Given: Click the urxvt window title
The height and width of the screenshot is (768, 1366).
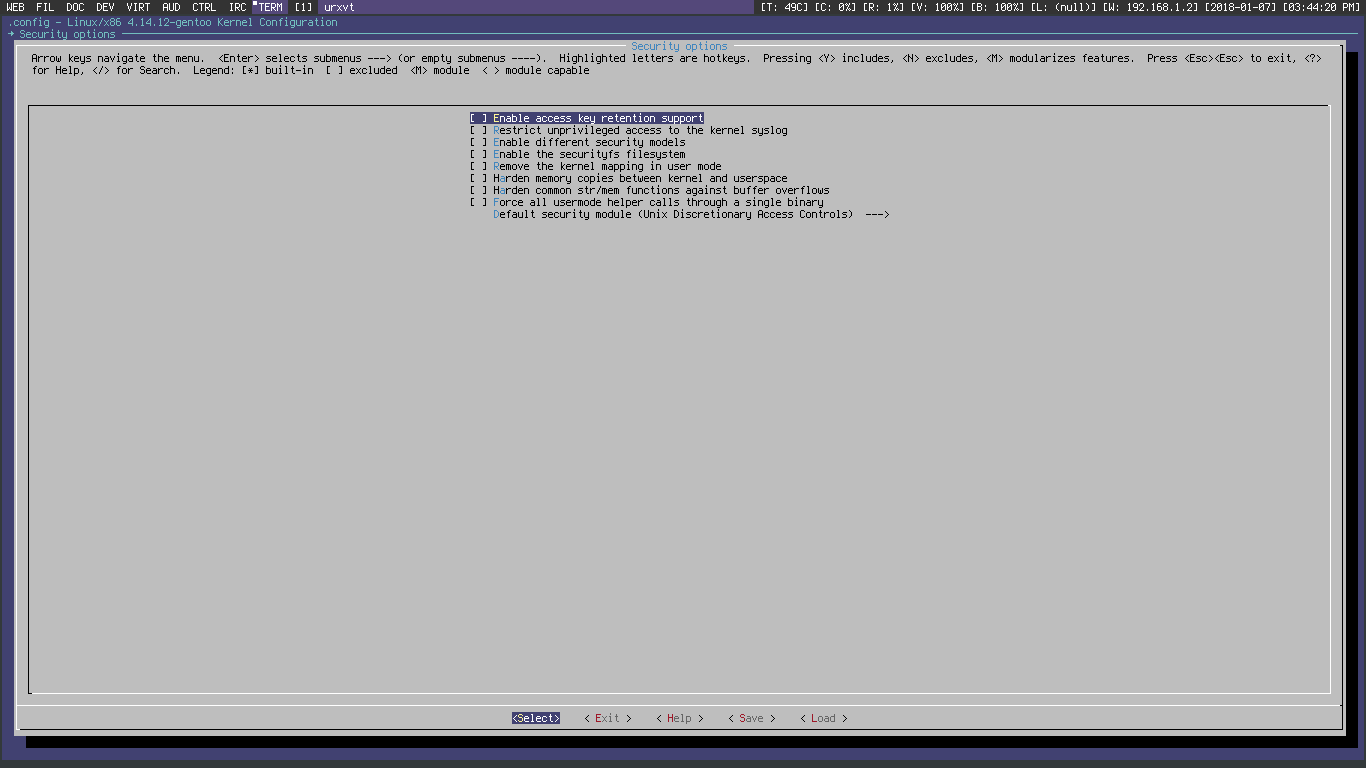Looking at the screenshot, I should click(x=339, y=7).
